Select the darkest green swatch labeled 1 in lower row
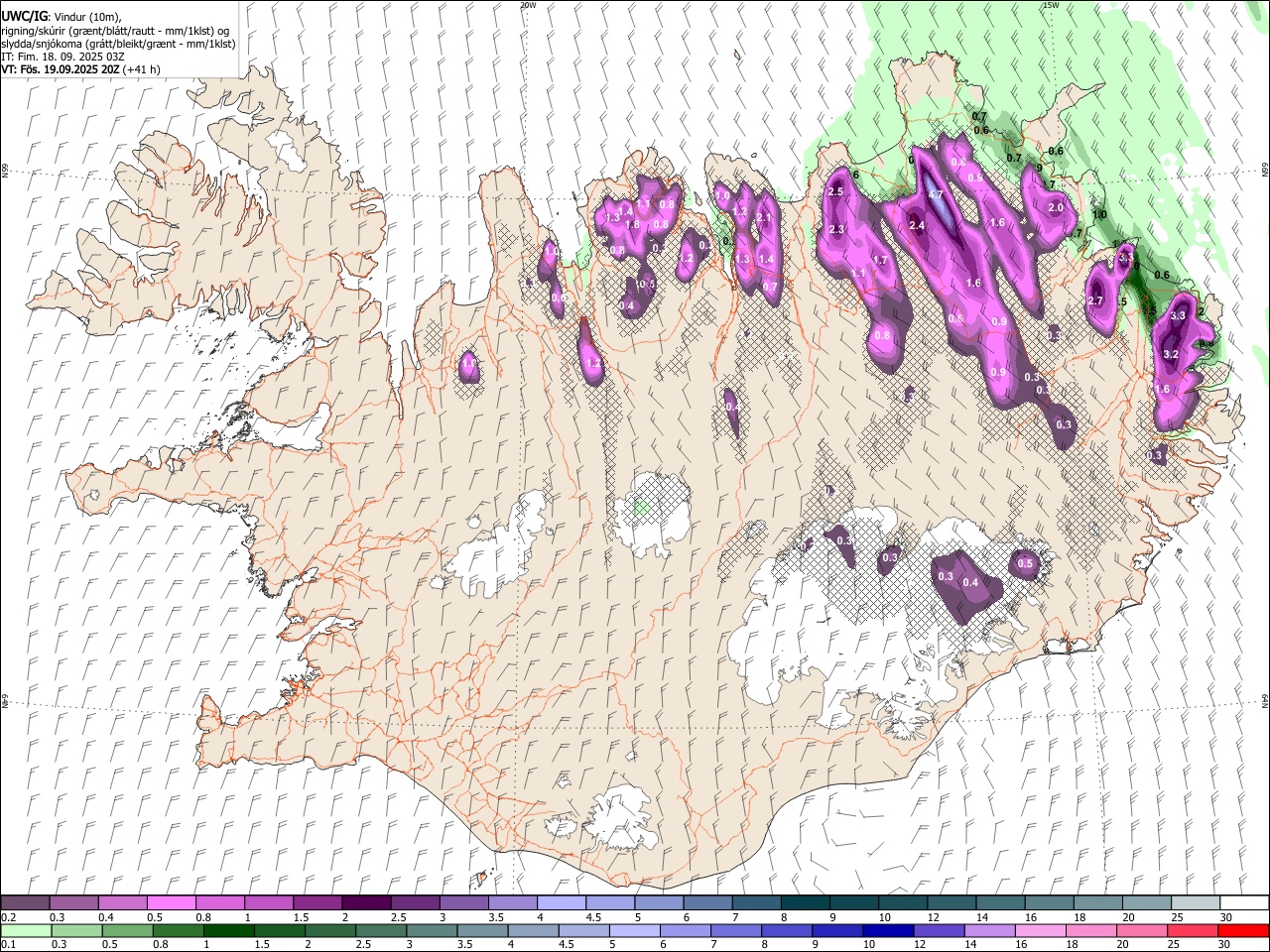This screenshot has height=952, width=1270. (x=228, y=930)
